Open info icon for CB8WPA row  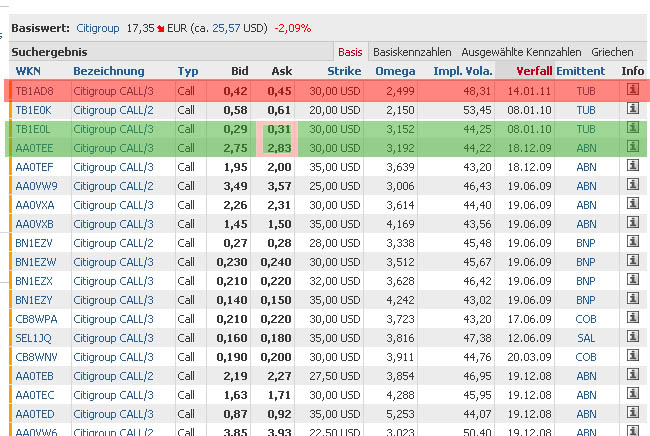click(633, 317)
